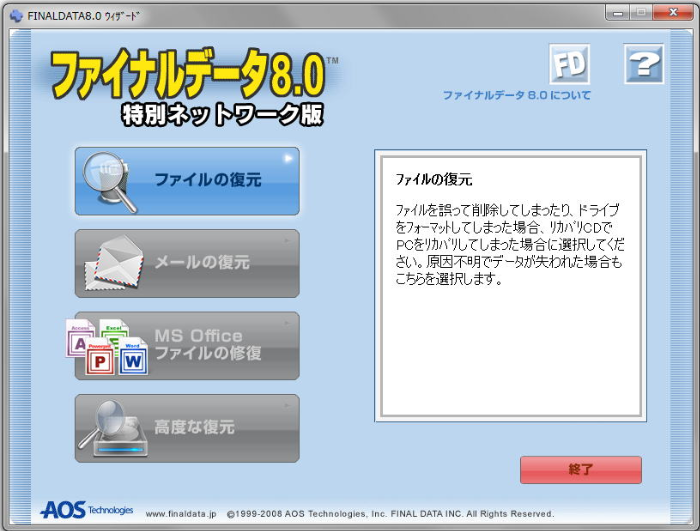
Task: Click the ファイナルデータ 8.0 について link
Action: 516,96
